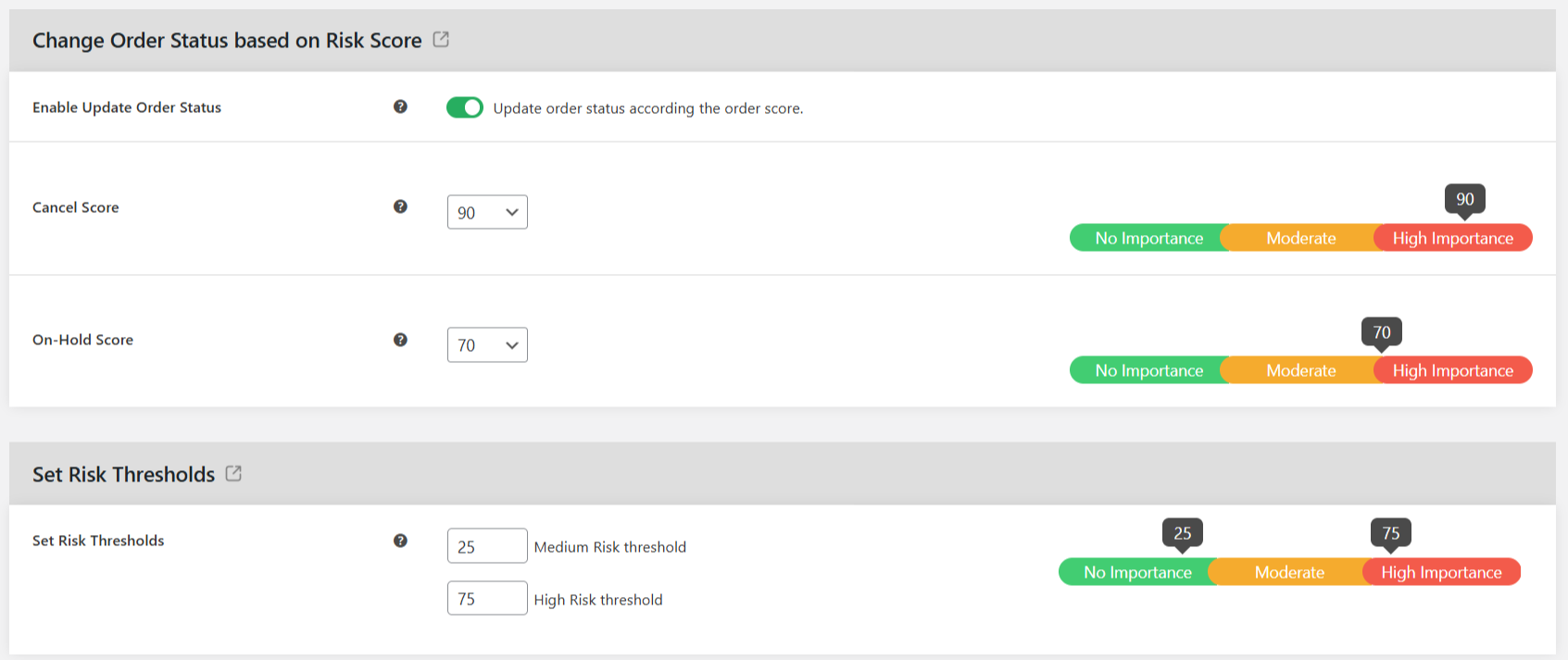
Task: Click the help icon beside Set Risk Thresholds
Action: click(x=400, y=540)
